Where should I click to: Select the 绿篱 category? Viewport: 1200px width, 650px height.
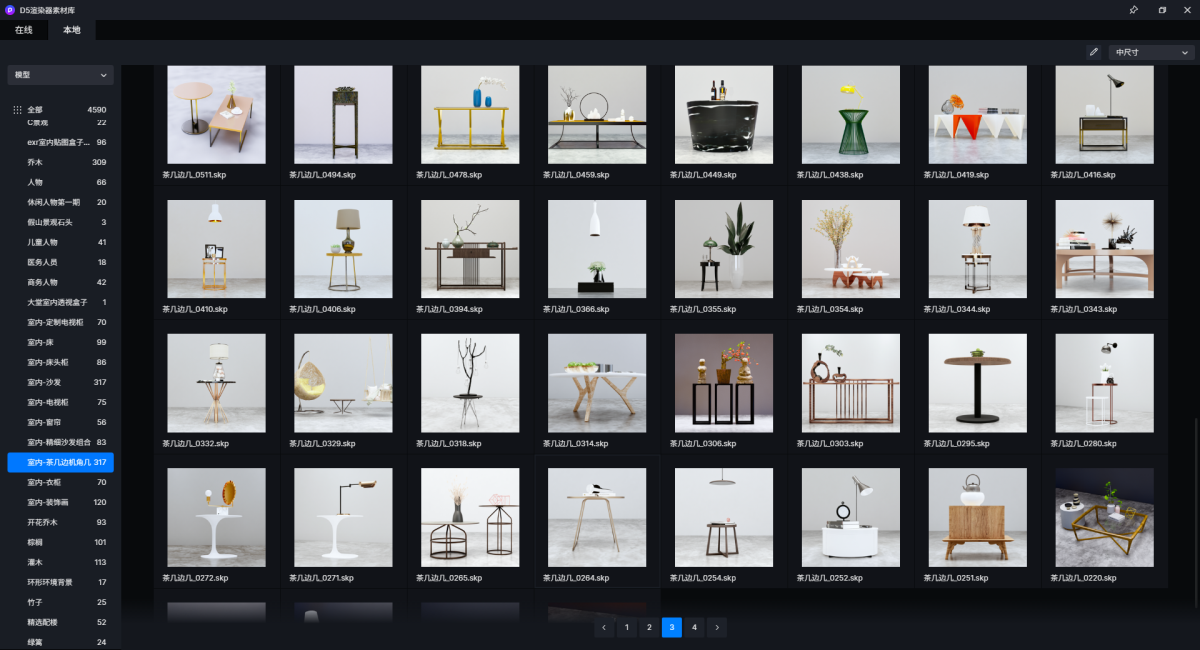point(61,642)
